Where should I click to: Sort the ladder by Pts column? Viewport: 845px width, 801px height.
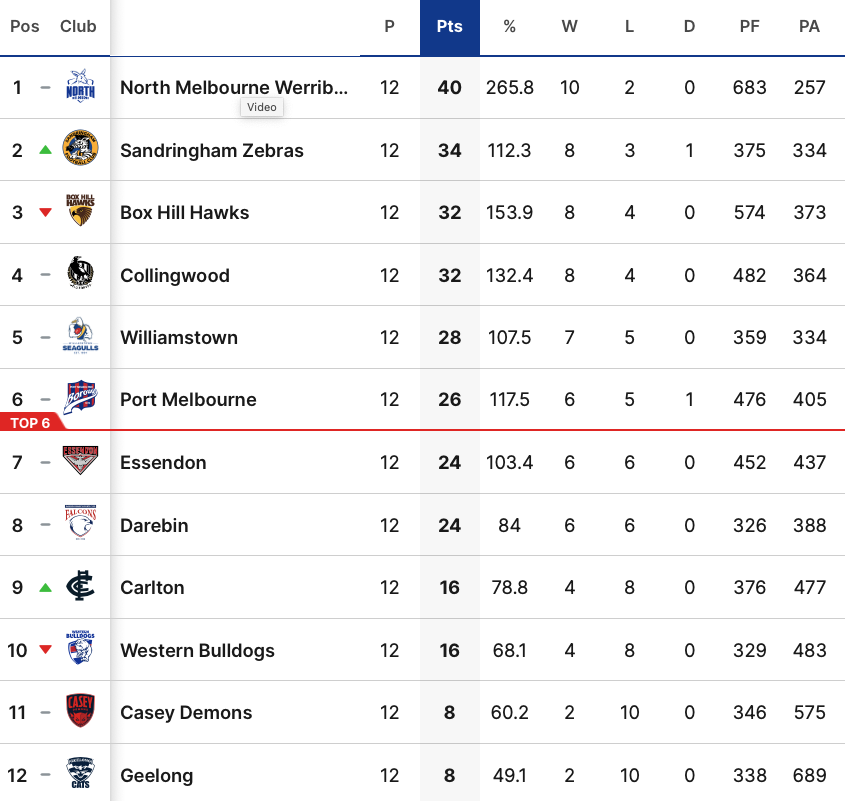[x=450, y=27]
